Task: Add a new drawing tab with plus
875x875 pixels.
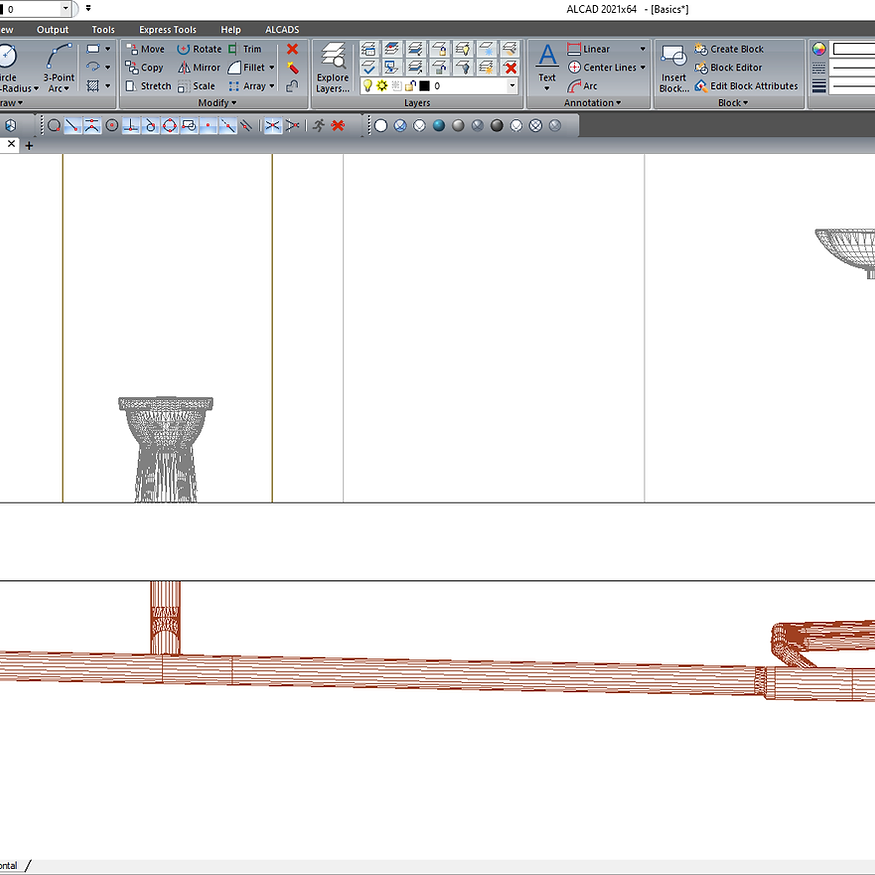Action: [29, 146]
